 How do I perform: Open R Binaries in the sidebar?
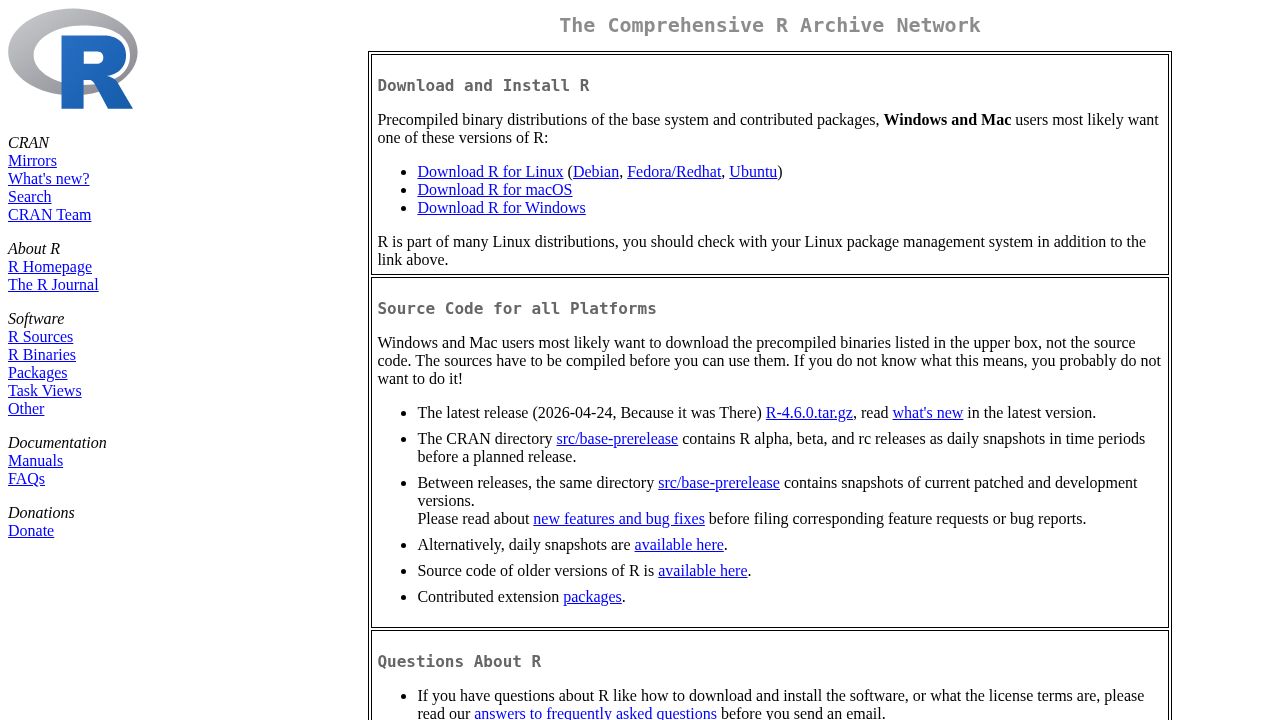[x=42, y=355]
